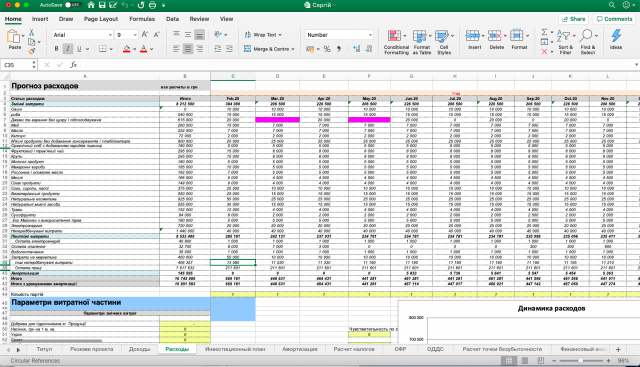Click the Save disk icon in title bar
This screenshot has height=367, width=640.
click(x=102, y=5)
